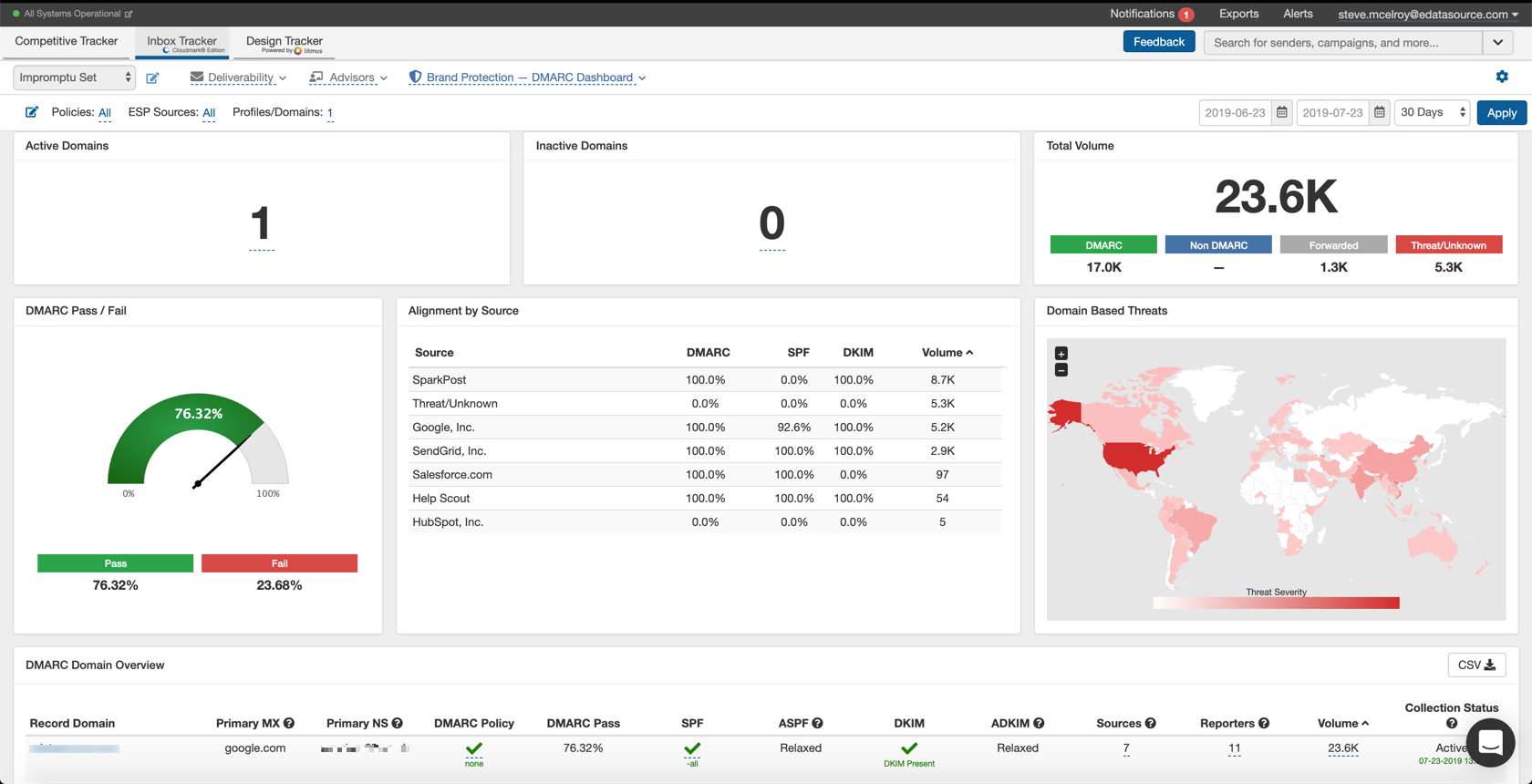
Task: Zoom in on the threats map
Action: 1061,354
